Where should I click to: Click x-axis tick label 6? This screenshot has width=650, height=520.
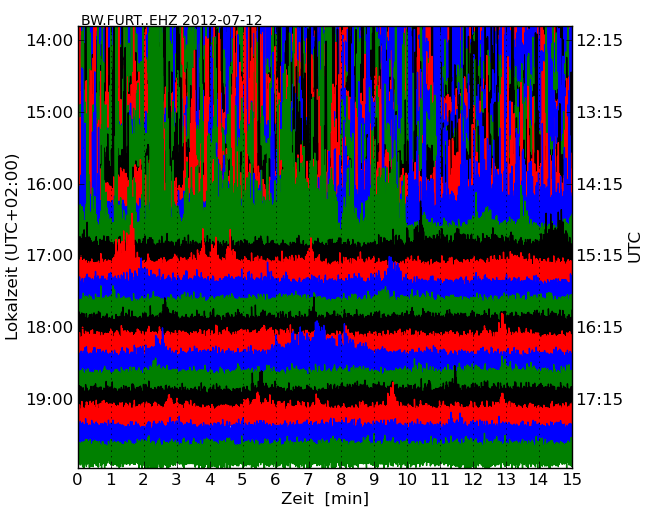pyautogui.click(x=275, y=479)
